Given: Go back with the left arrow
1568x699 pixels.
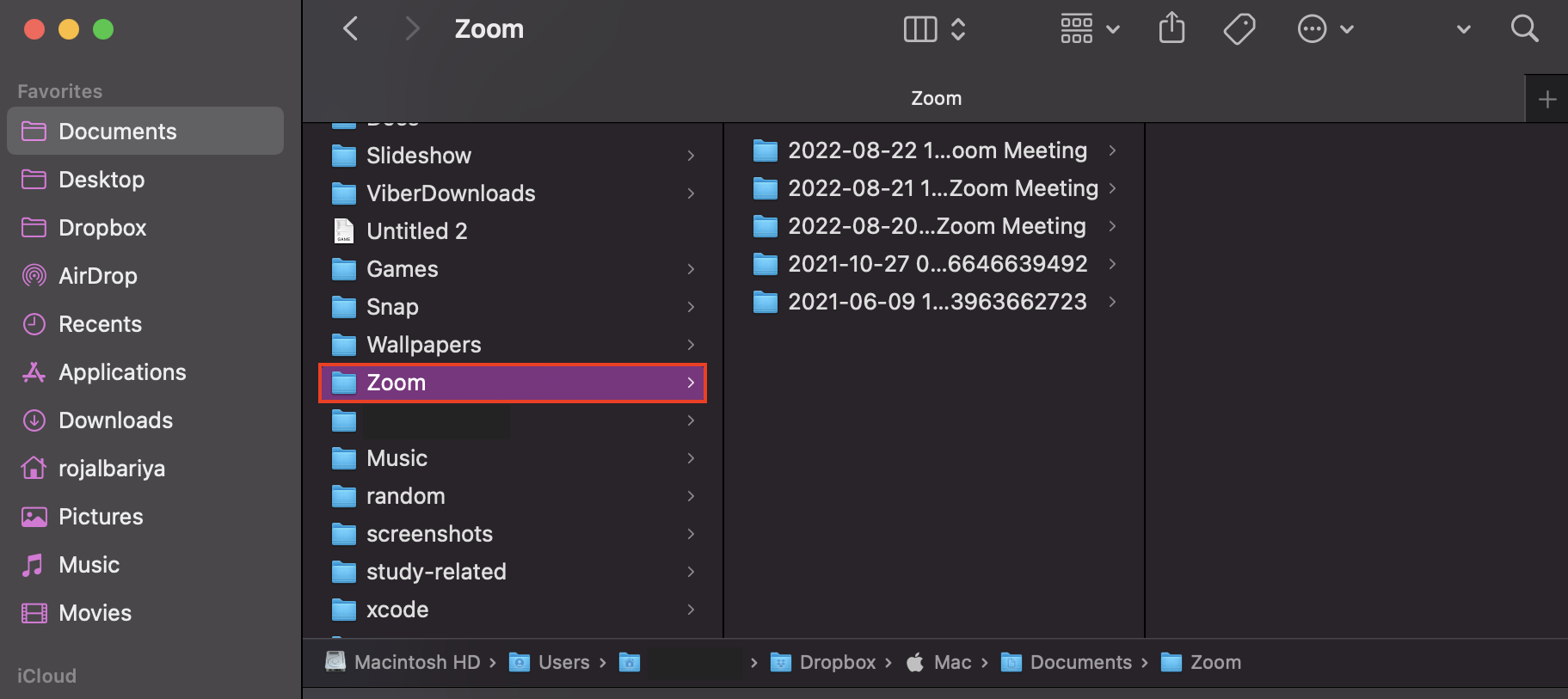Looking at the screenshot, I should coord(350,29).
